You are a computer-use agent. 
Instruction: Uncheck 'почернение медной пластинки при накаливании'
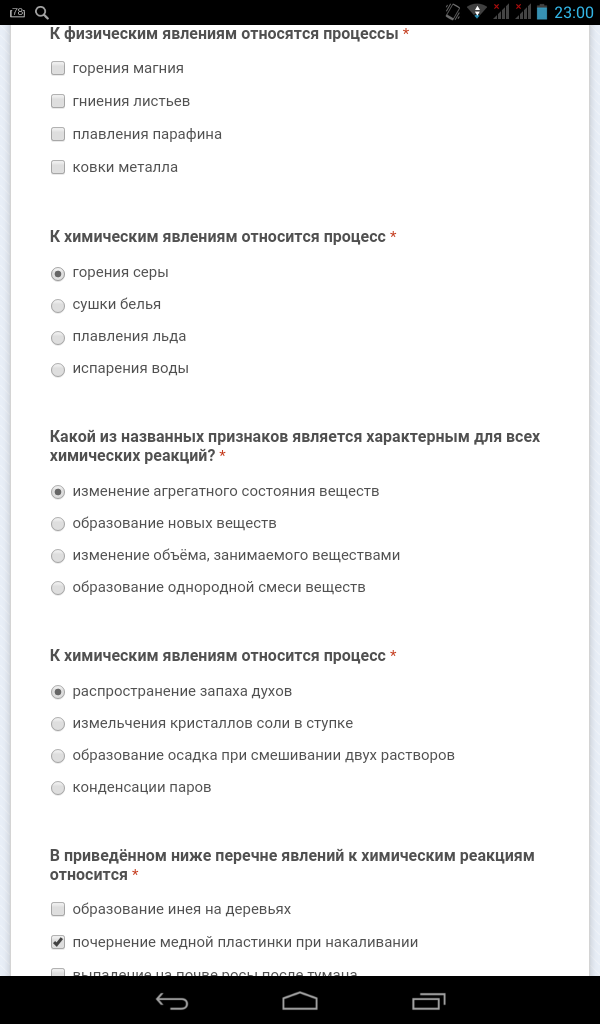pos(58,942)
